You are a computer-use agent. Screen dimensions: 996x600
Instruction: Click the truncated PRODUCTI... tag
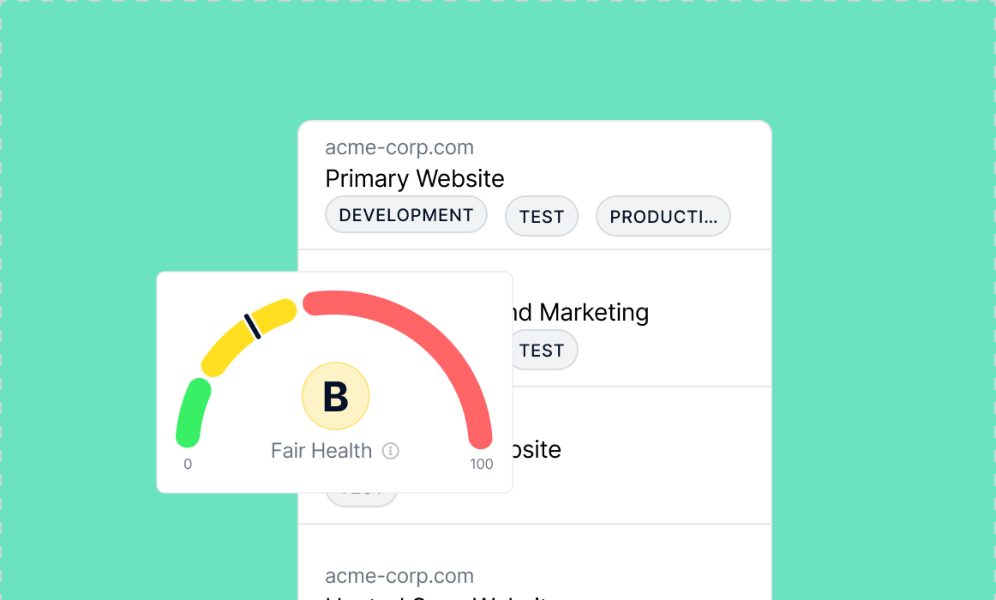click(663, 217)
